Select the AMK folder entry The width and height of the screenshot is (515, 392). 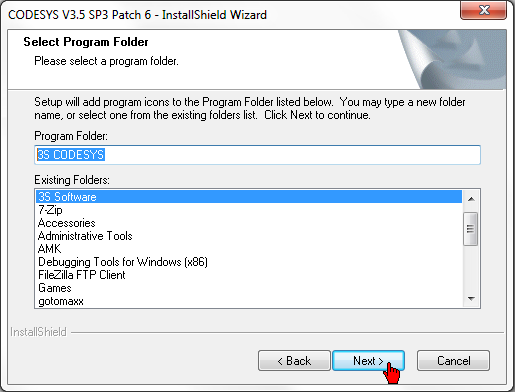[x=249, y=249]
